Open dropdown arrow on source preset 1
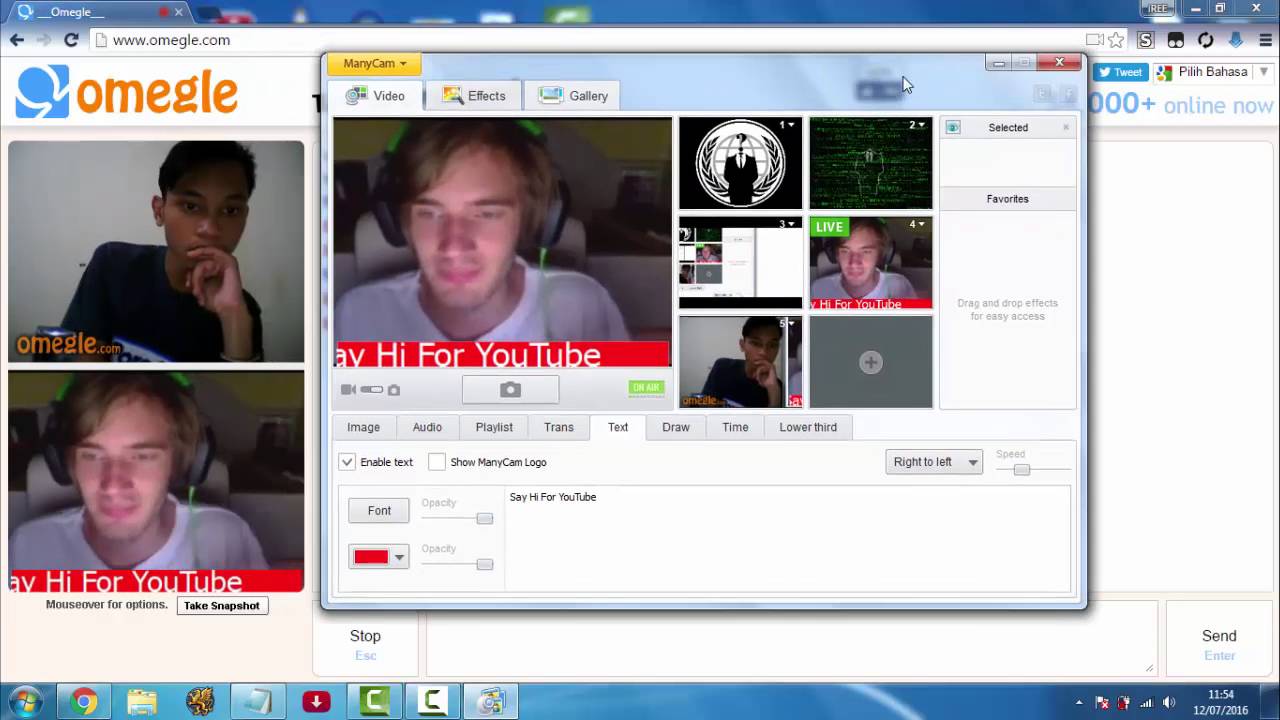 [791, 125]
